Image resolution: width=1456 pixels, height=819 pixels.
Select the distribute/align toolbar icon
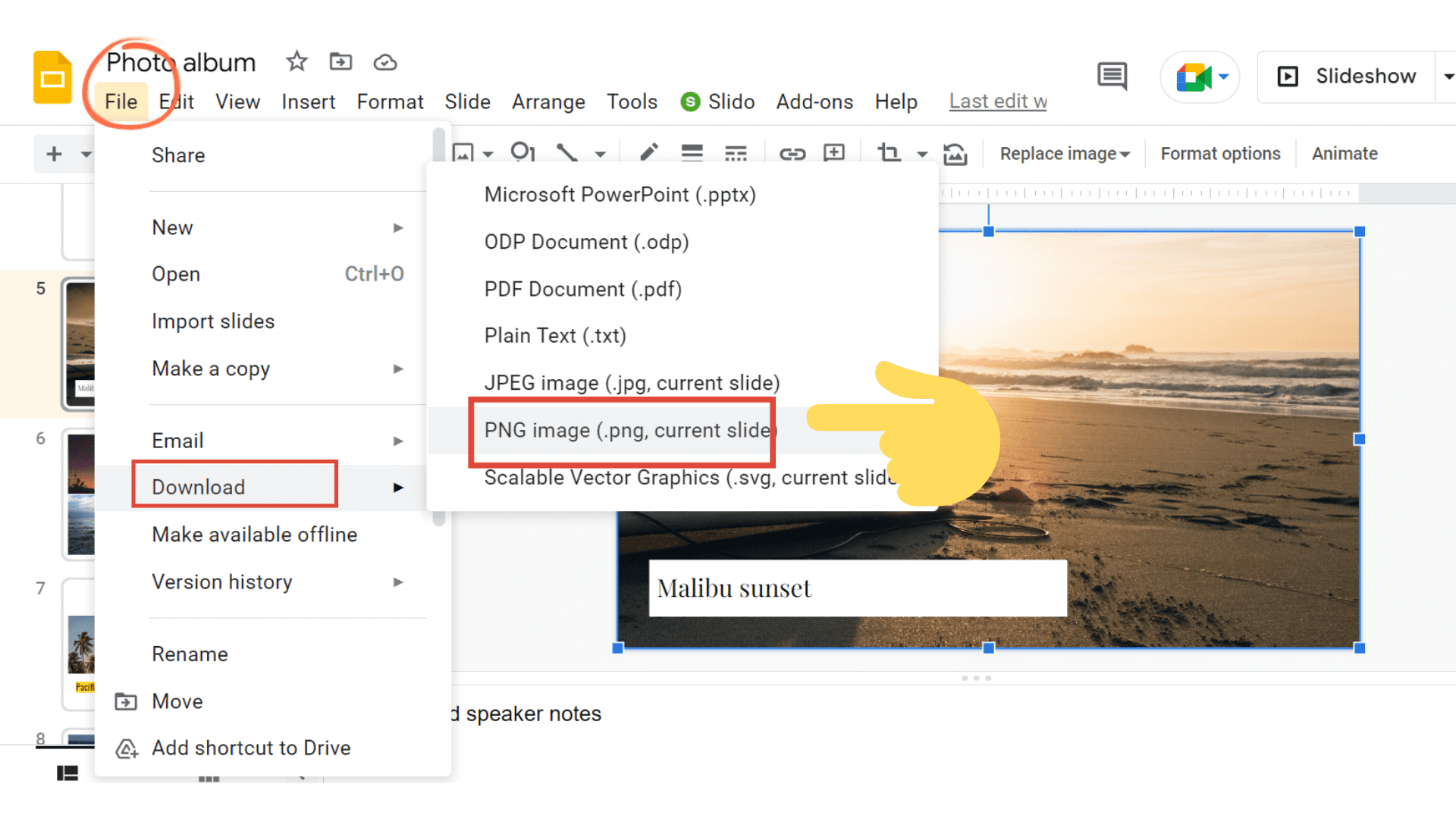(736, 154)
